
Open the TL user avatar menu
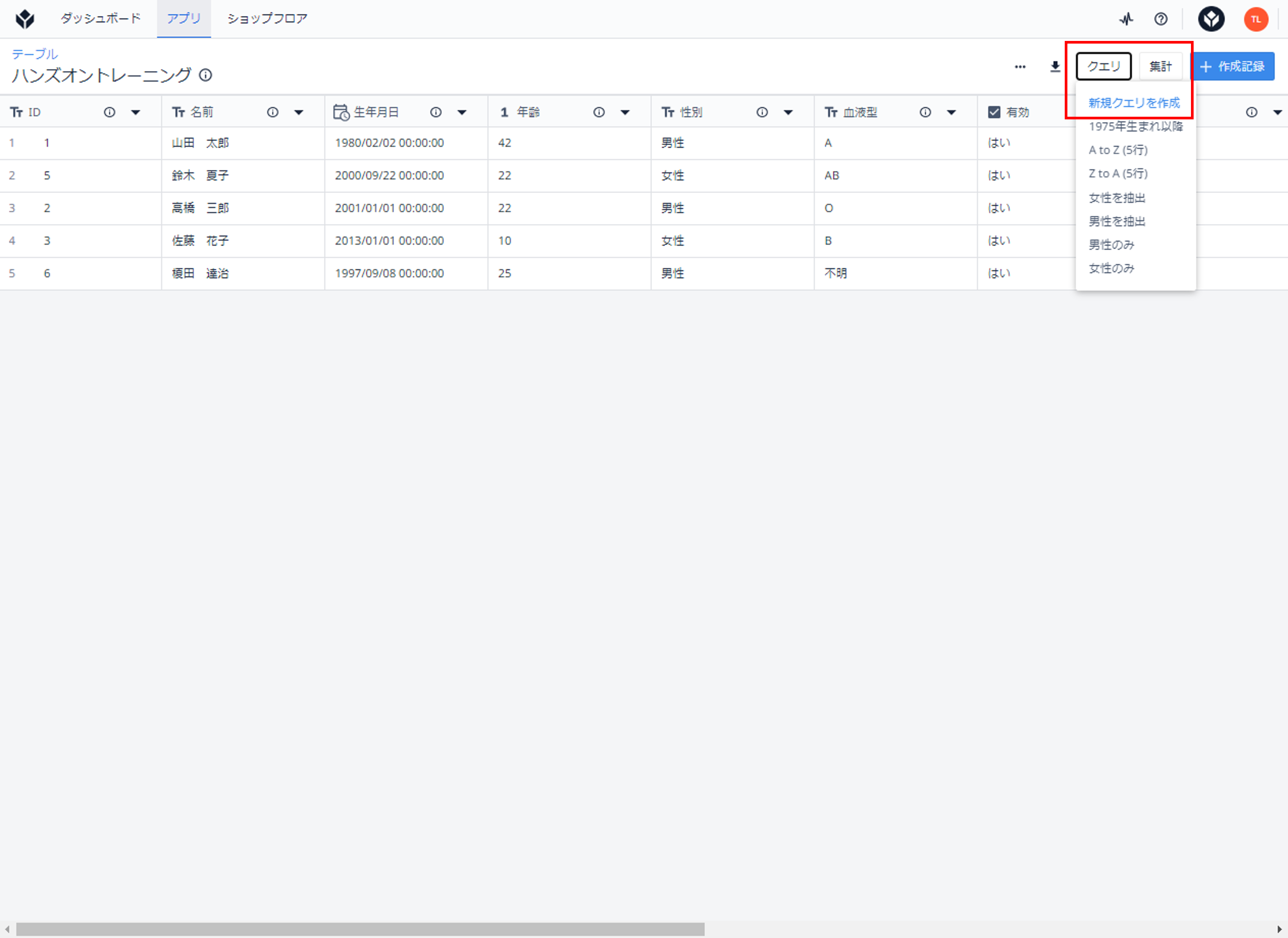[1256, 19]
